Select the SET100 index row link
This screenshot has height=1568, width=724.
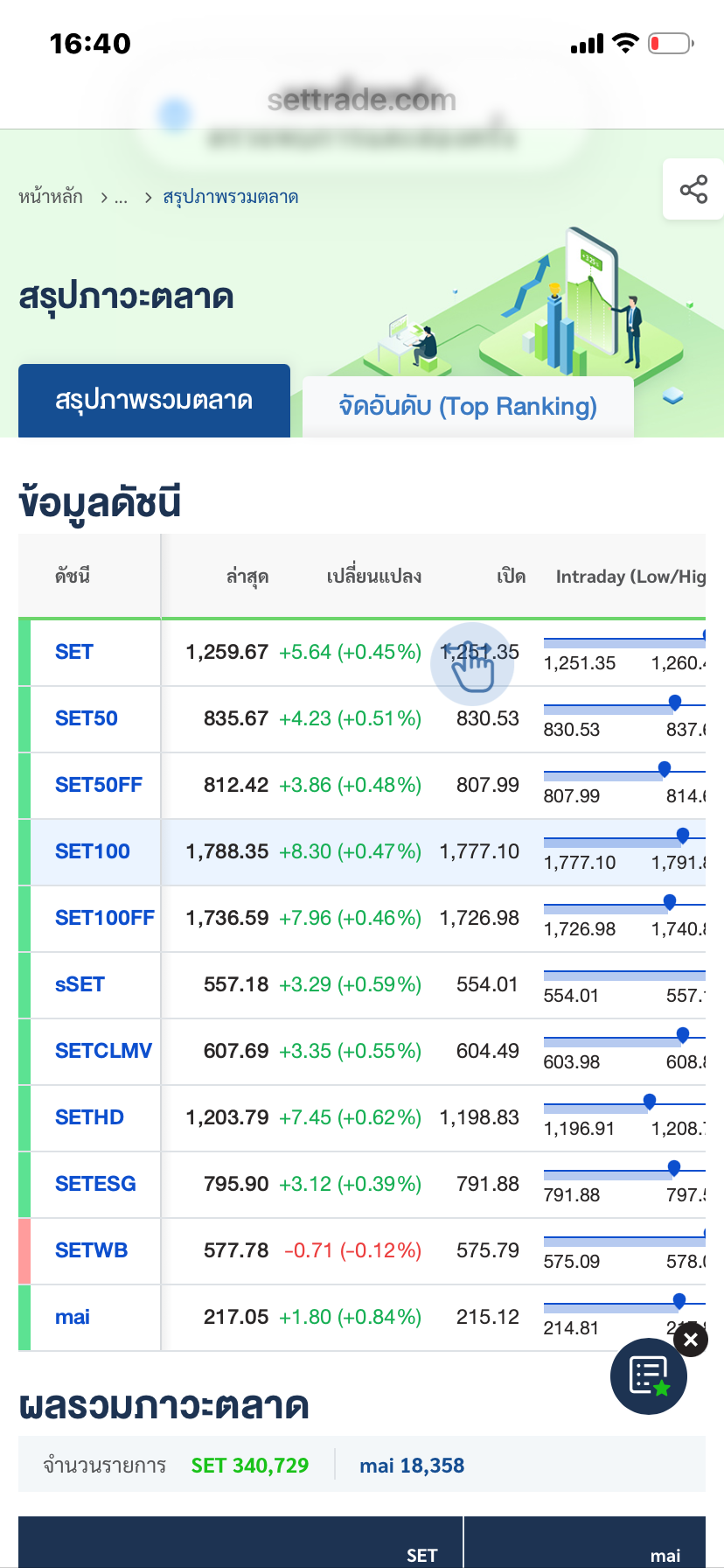tap(93, 851)
